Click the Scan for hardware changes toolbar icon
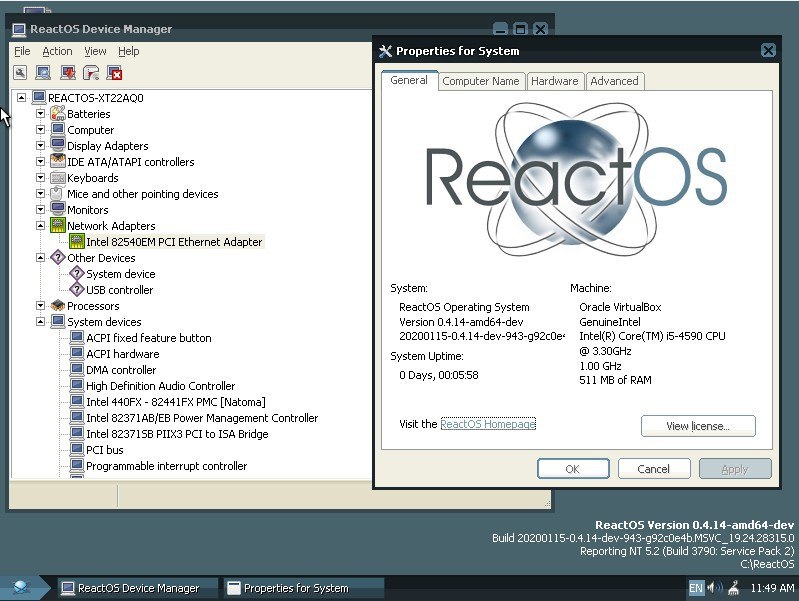This screenshot has width=799, height=601. (43, 72)
